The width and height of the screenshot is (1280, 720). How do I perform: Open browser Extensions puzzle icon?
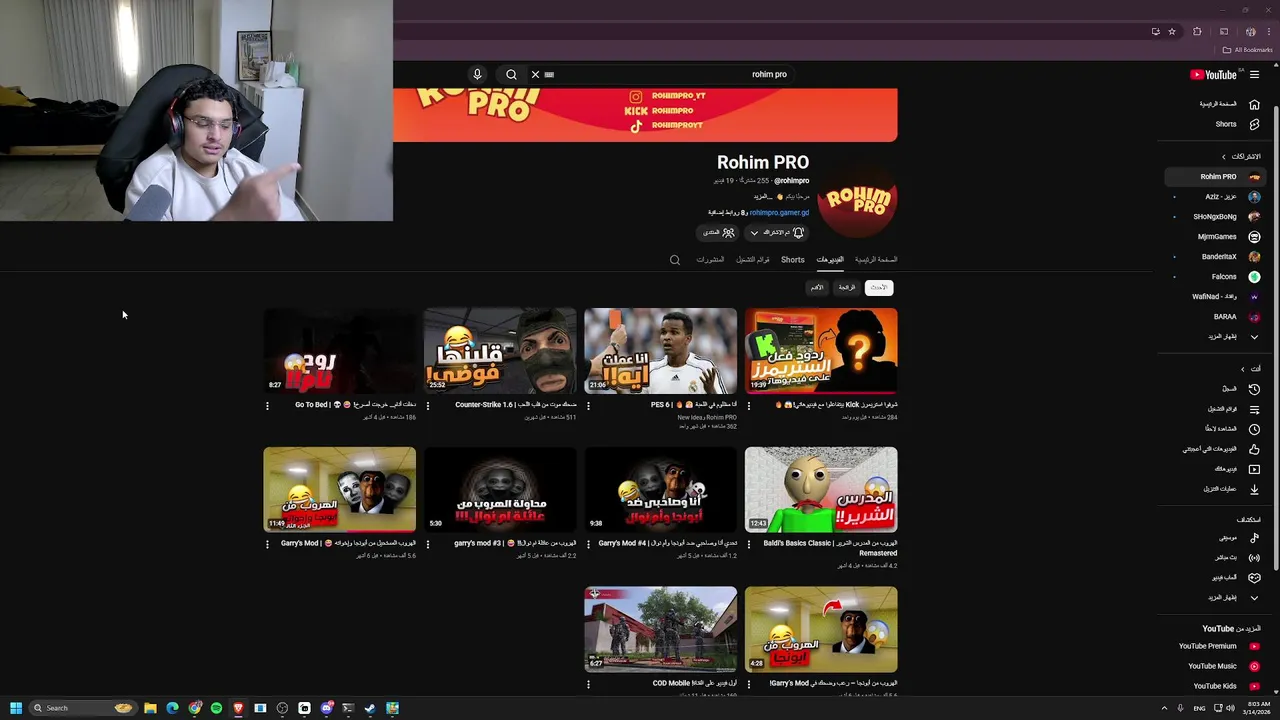click(1197, 31)
